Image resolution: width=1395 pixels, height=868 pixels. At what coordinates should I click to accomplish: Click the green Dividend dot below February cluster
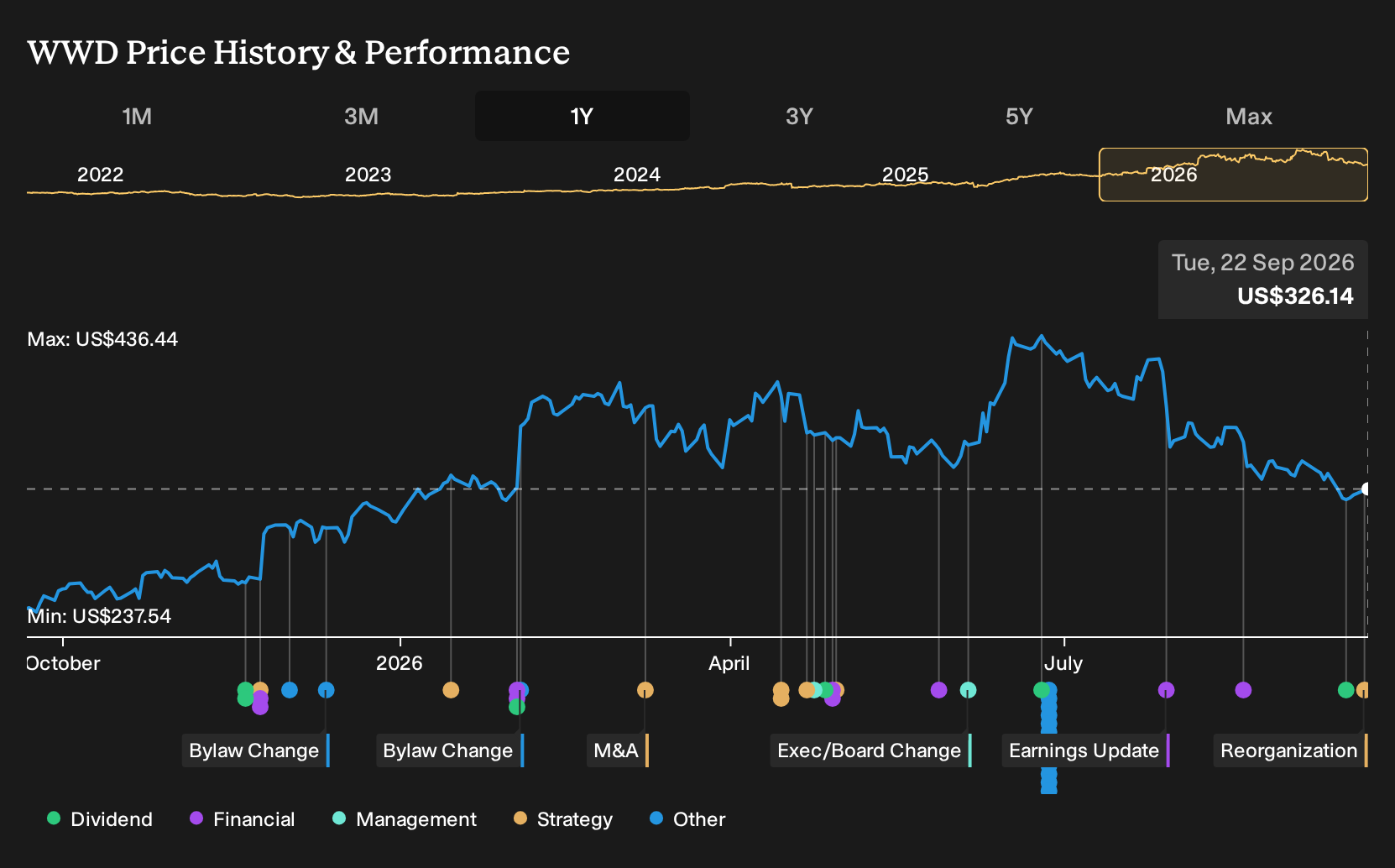[x=517, y=707]
